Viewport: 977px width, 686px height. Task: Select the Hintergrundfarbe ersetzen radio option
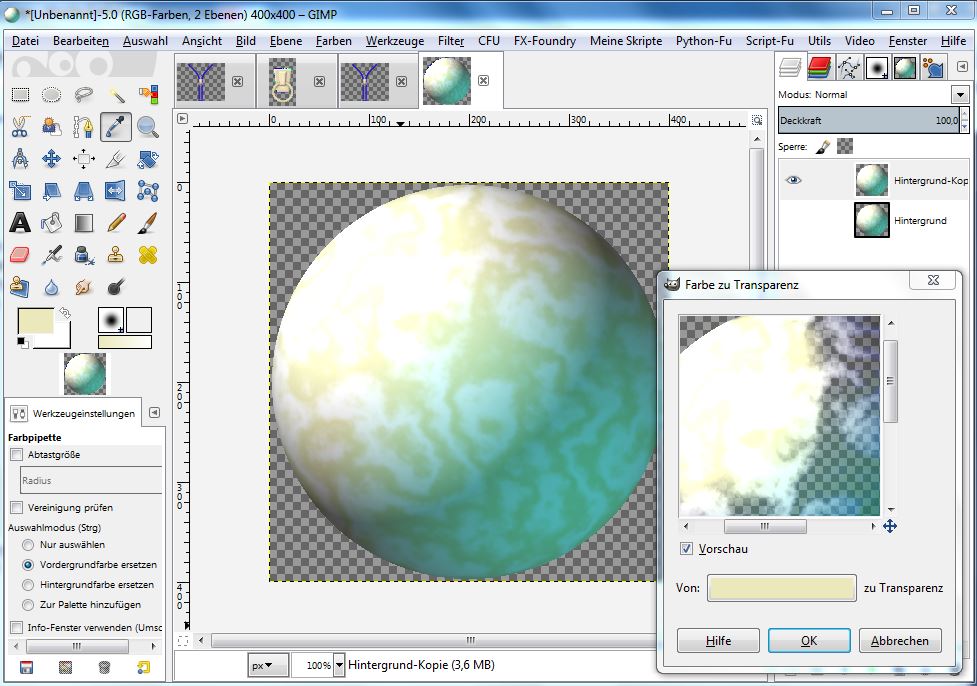27,584
